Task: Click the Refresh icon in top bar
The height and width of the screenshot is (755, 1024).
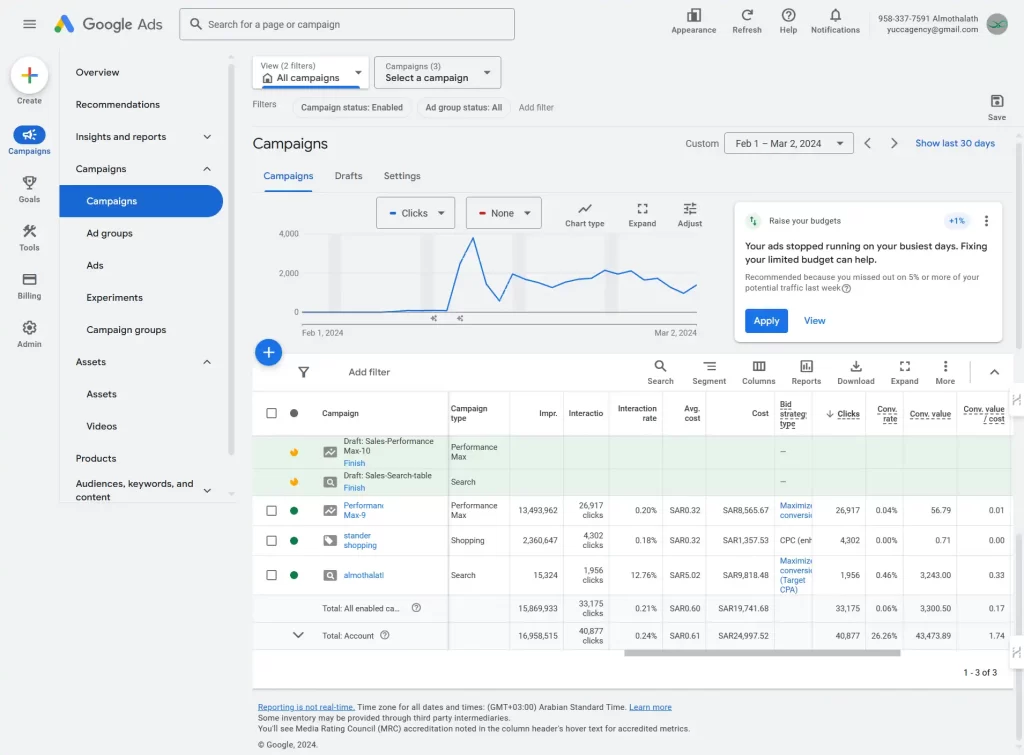Action: coord(746,15)
